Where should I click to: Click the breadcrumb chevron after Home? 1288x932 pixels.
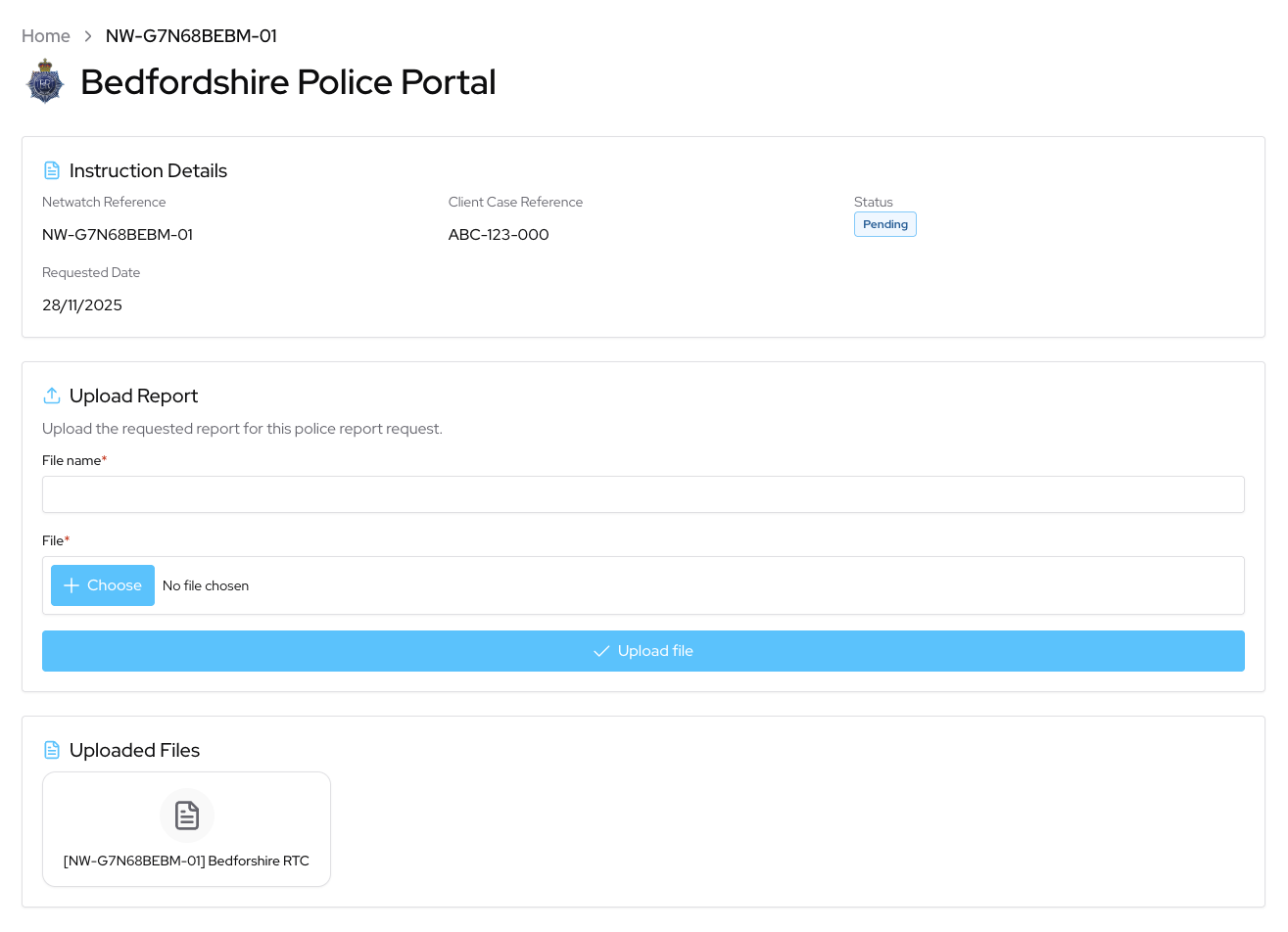[x=87, y=35]
